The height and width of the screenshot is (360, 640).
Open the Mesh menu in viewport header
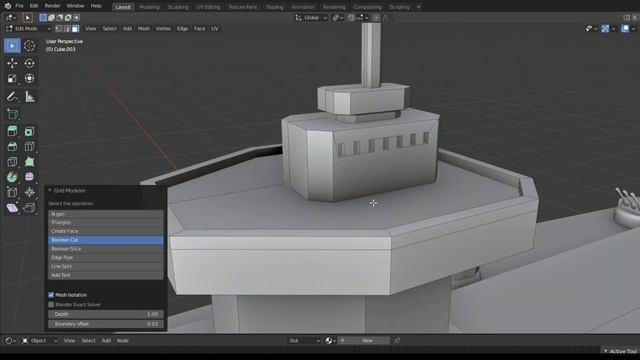[x=144, y=29]
